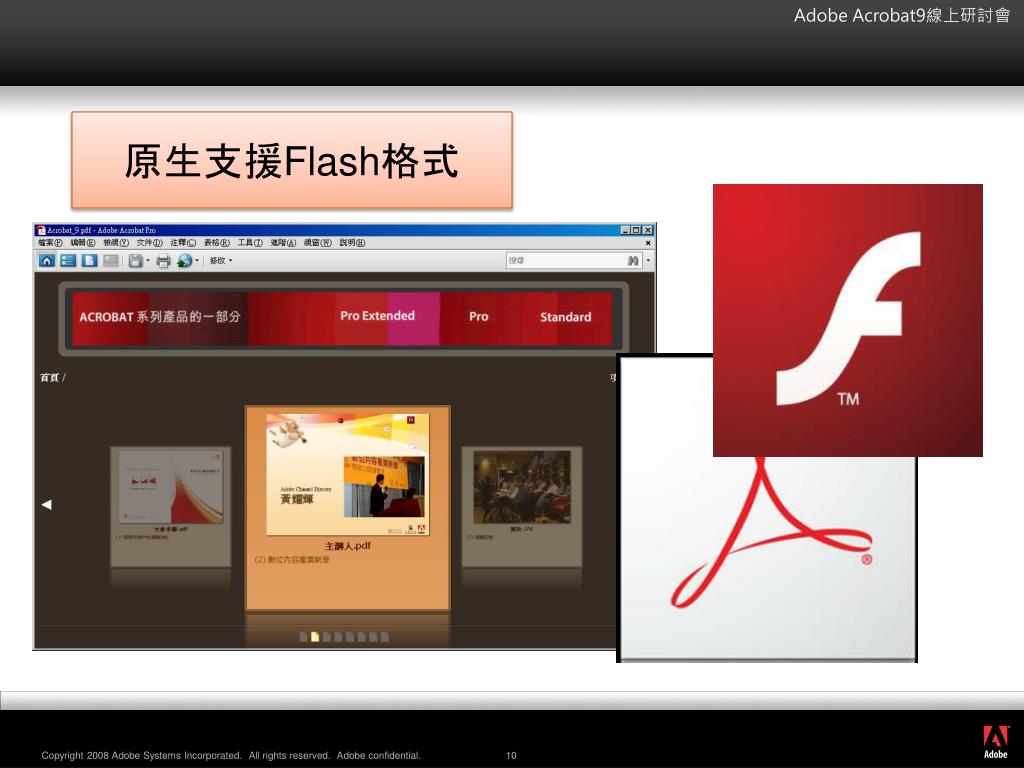Click the 原生支援Flash格式 title box
Screen dimensions: 1024x768
(x=292, y=160)
